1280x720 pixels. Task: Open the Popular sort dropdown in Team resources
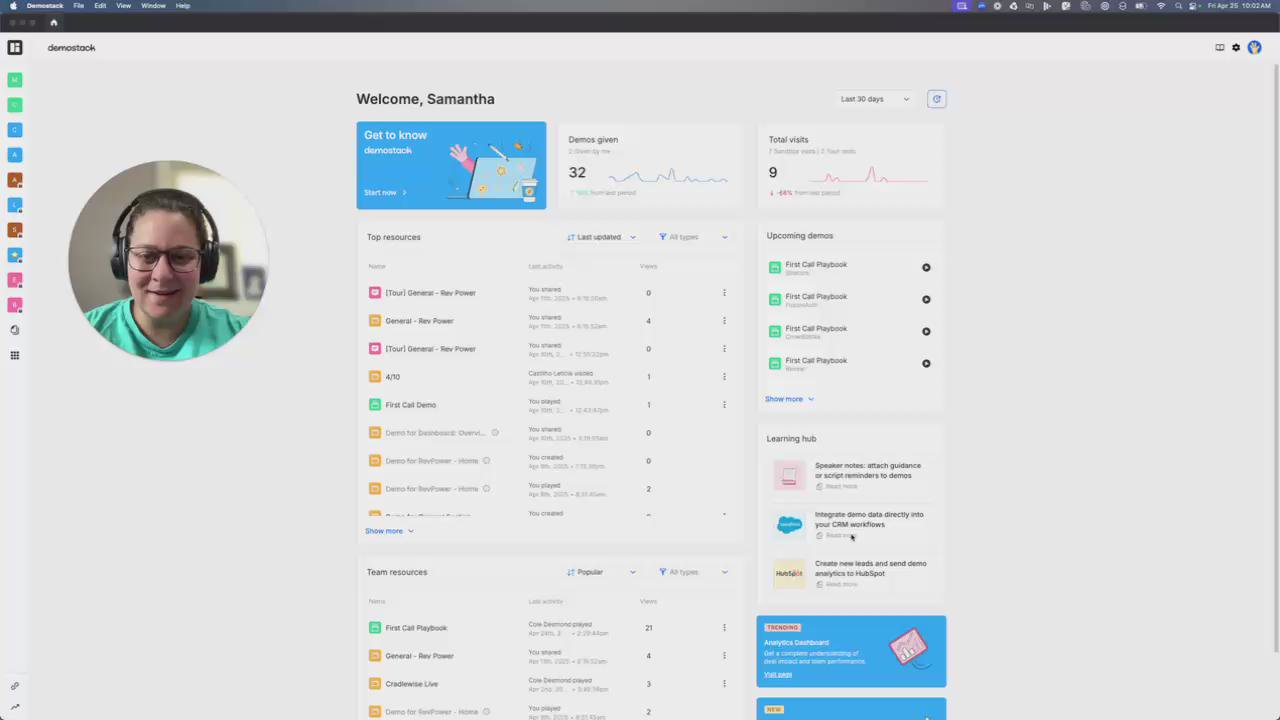[x=601, y=572]
